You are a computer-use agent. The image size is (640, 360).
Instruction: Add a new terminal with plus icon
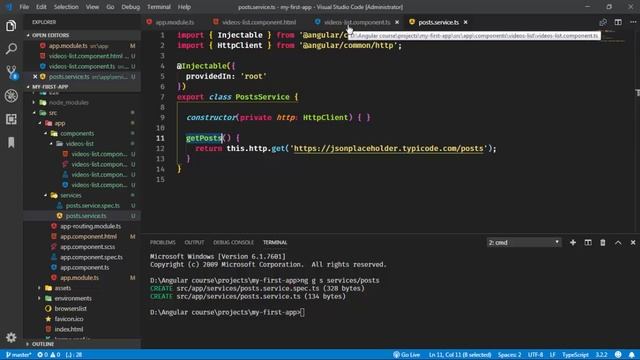[573, 242]
